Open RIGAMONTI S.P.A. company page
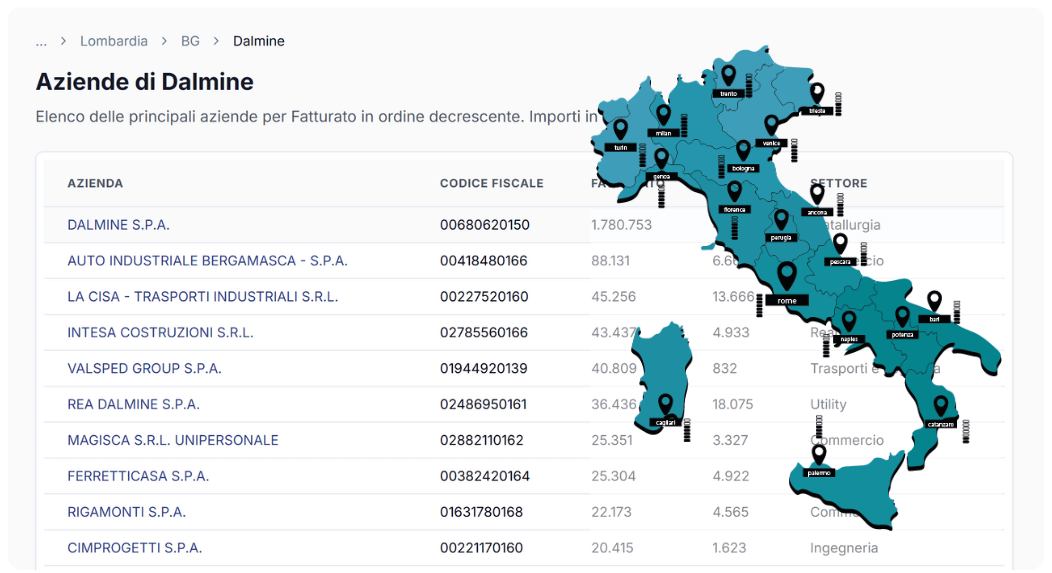This screenshot has height=573, width=1052. [x=126, y=512]
